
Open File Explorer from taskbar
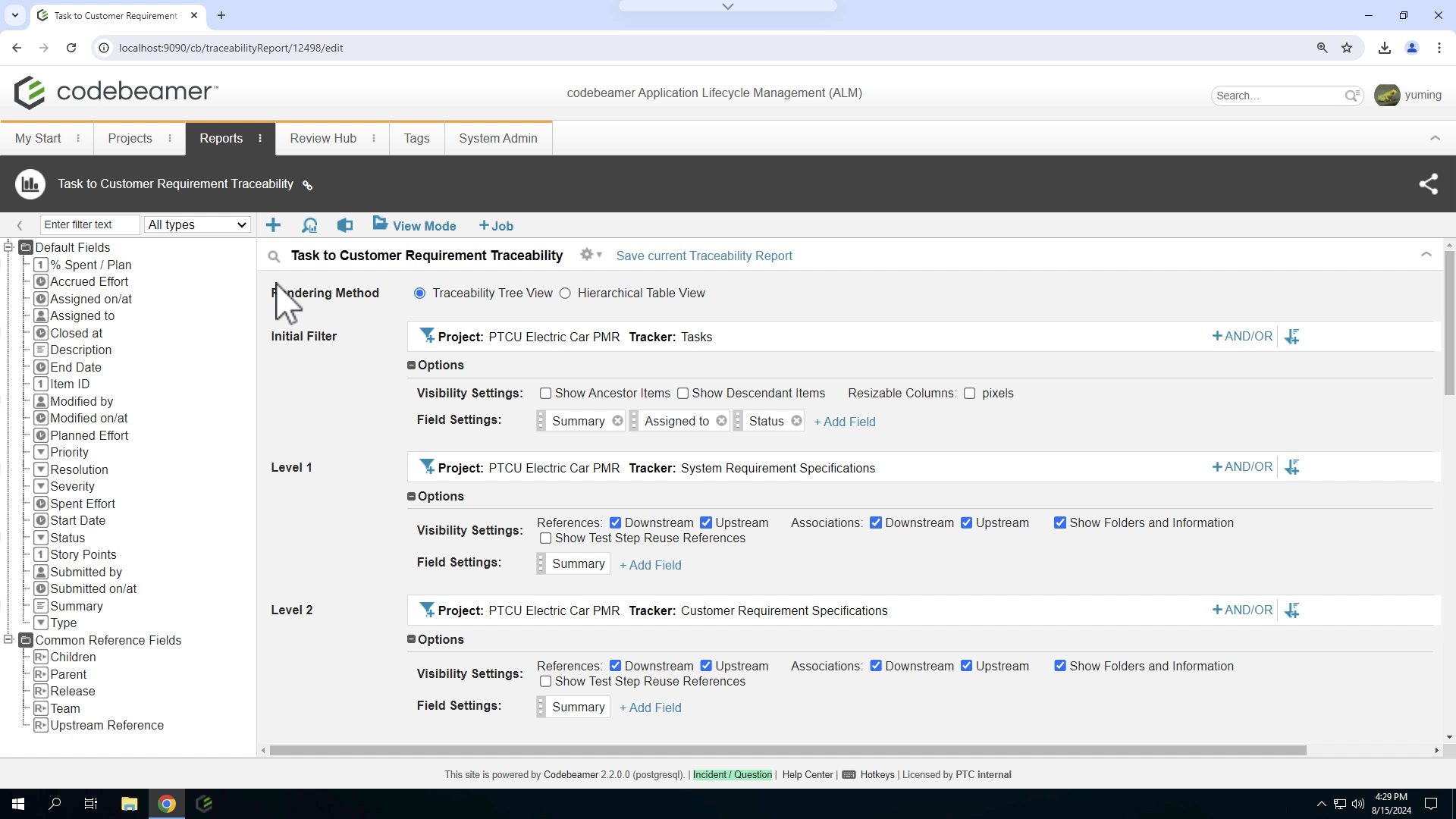(129, 804)
